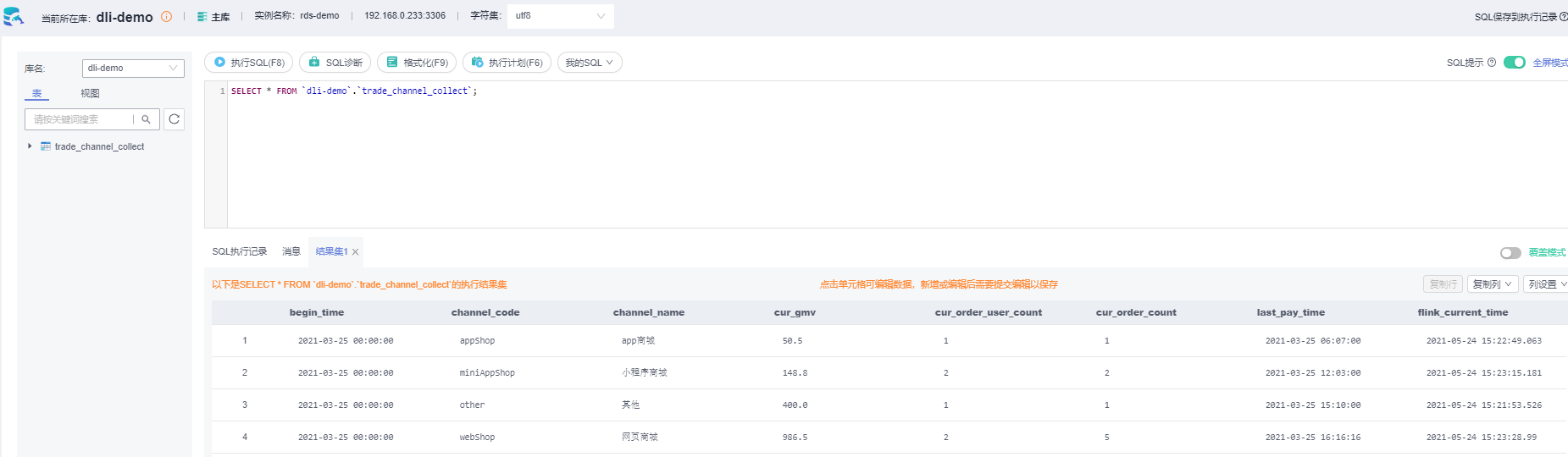Image resolution: width=1568 pixels, height=457 pixels.
Task: Open the 我的SQL dropdown
Action: pos(590,63)
